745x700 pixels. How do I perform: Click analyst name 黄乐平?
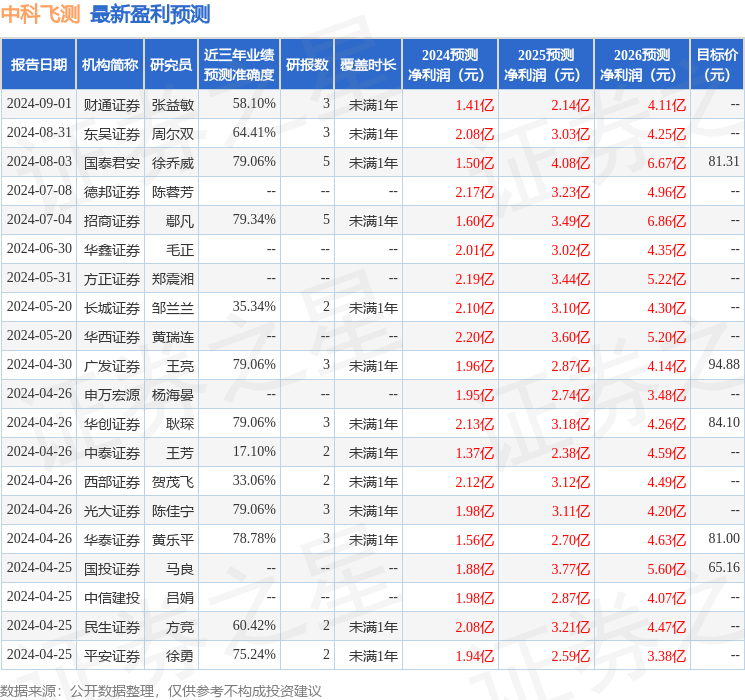(x=172, y=540)
